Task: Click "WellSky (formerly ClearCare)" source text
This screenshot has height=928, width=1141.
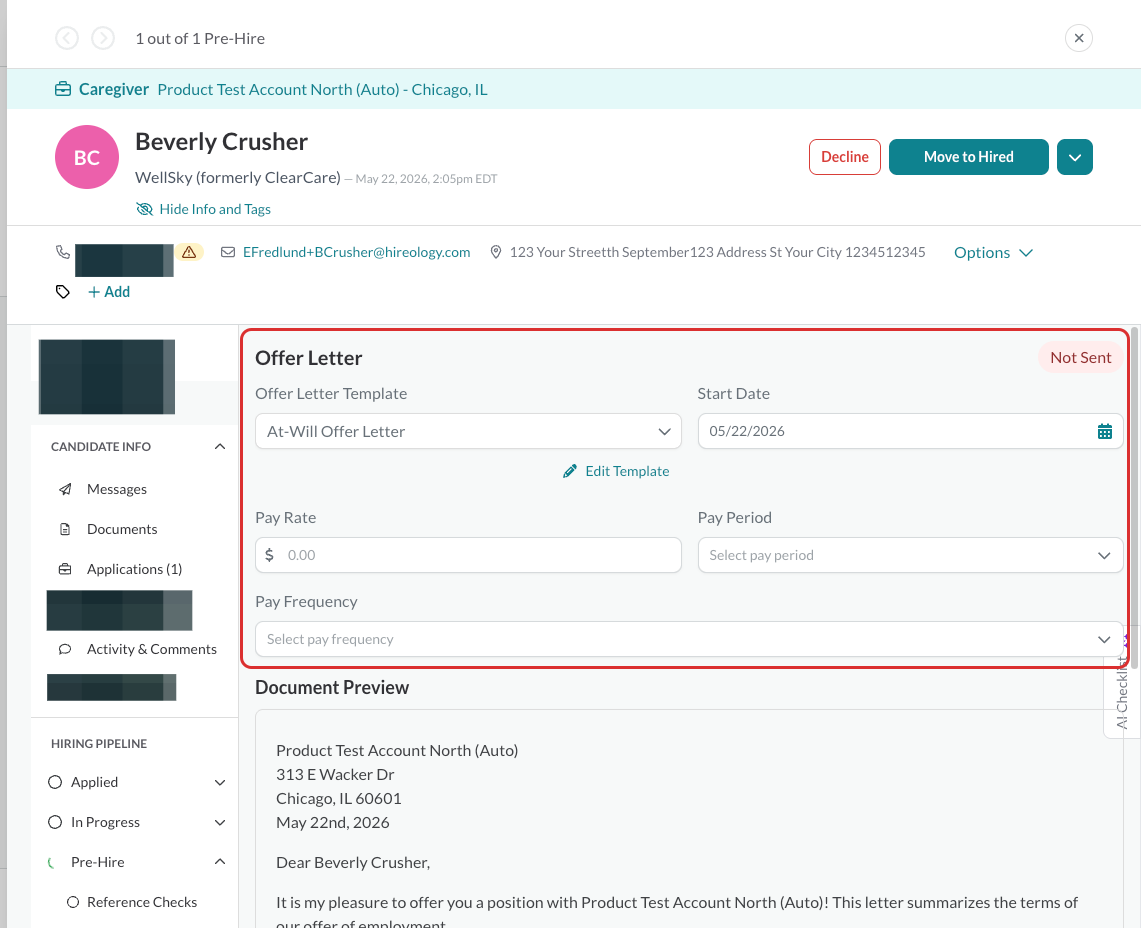Action: (x=238, y=178)
